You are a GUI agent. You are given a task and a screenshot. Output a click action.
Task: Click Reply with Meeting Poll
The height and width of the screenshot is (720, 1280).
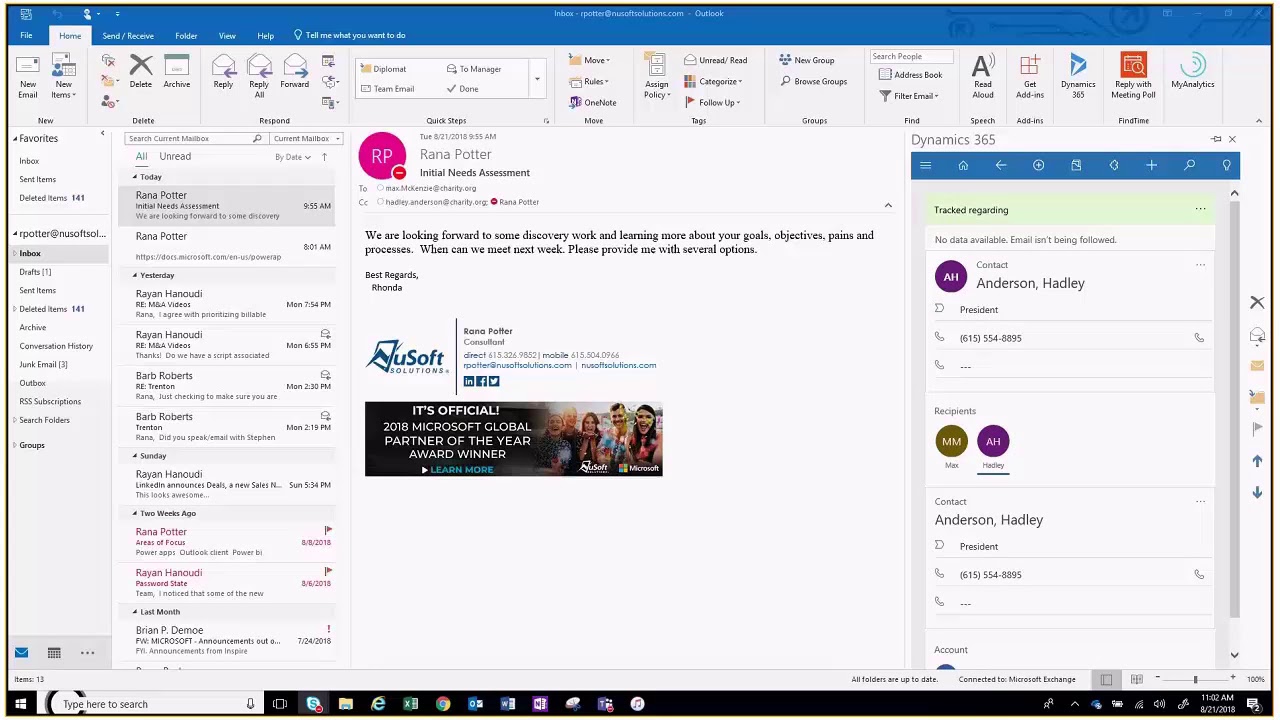pos(1133,77)
